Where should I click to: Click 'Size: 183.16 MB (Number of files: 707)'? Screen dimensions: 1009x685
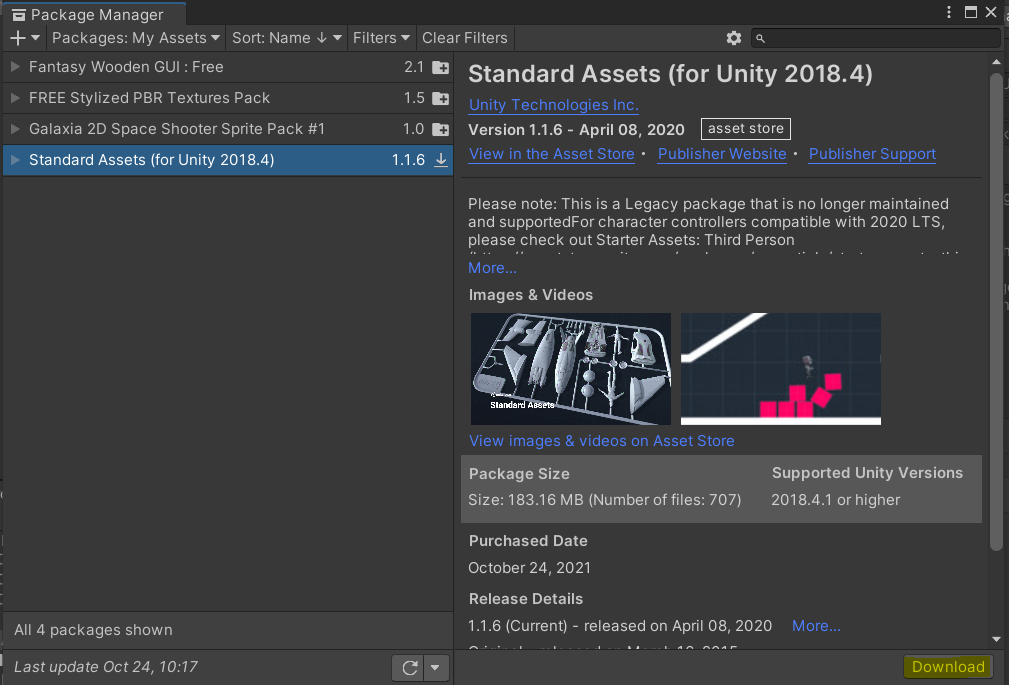click(x=604, y=500)
